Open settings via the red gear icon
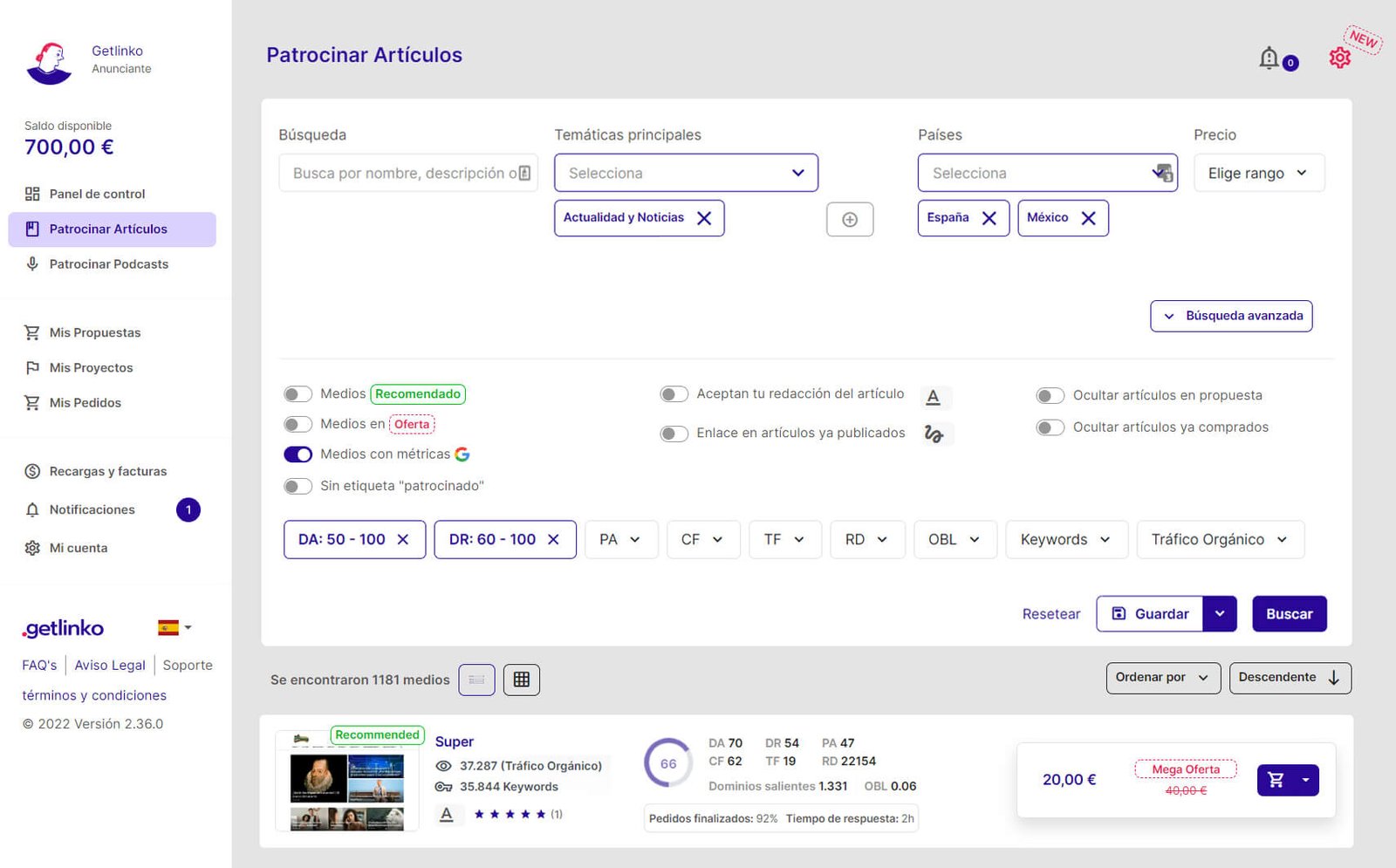The image size is (1396, 868). pos(1339,58)
